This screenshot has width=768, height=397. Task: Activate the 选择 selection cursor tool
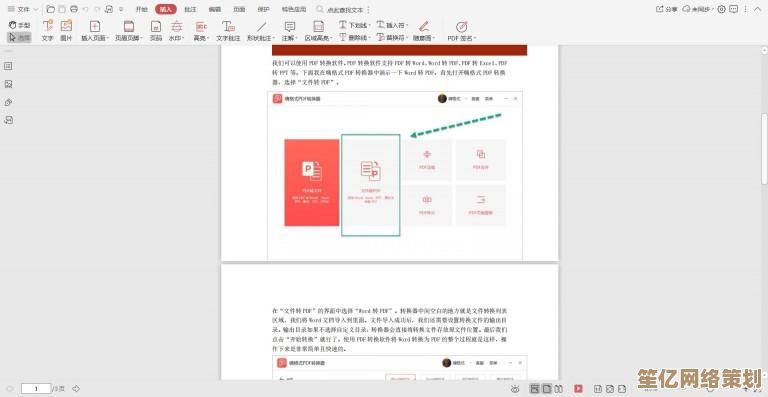20,38
